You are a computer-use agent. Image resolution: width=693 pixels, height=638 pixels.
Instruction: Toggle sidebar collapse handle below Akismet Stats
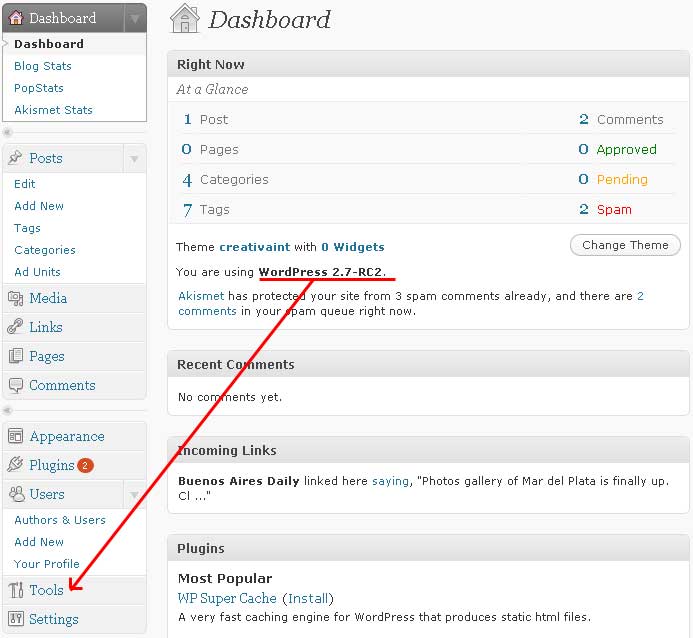(x=7, y=132)
